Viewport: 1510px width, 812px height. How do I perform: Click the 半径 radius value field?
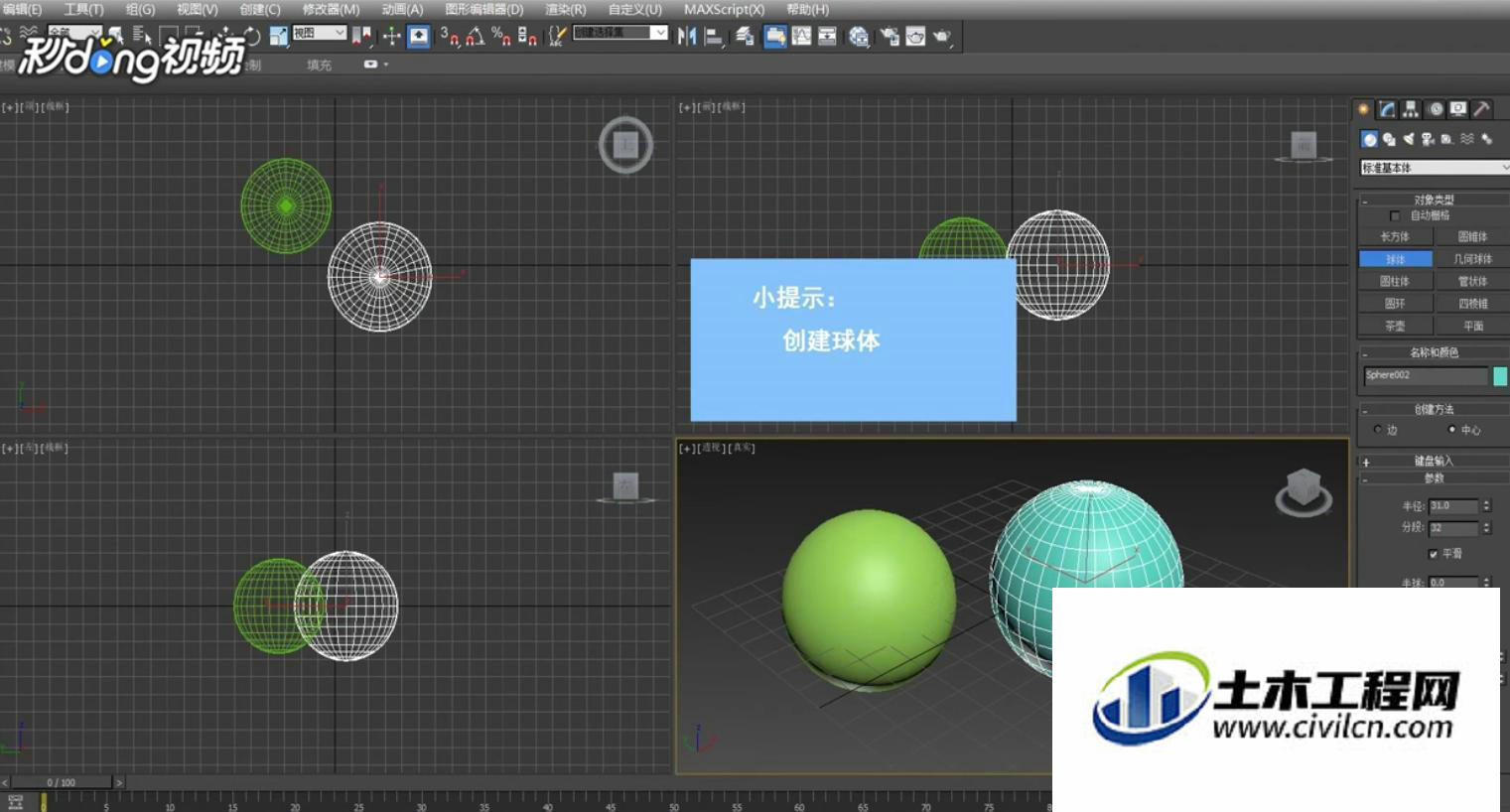1453,506
